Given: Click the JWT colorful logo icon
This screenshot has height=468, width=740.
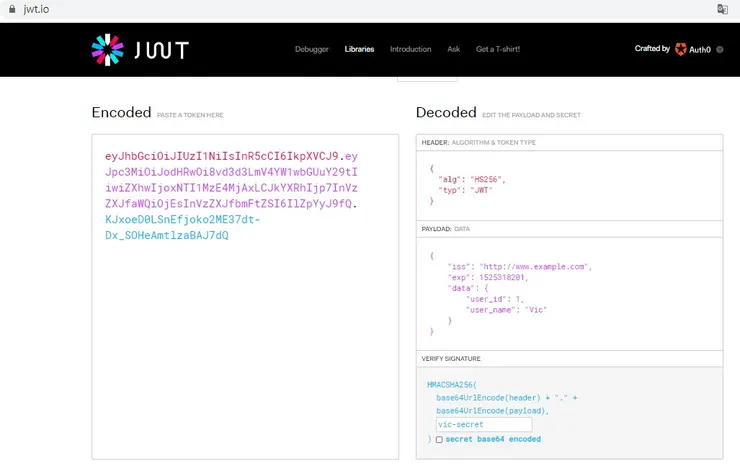Looking at the screenshot, I should (108, 50).
